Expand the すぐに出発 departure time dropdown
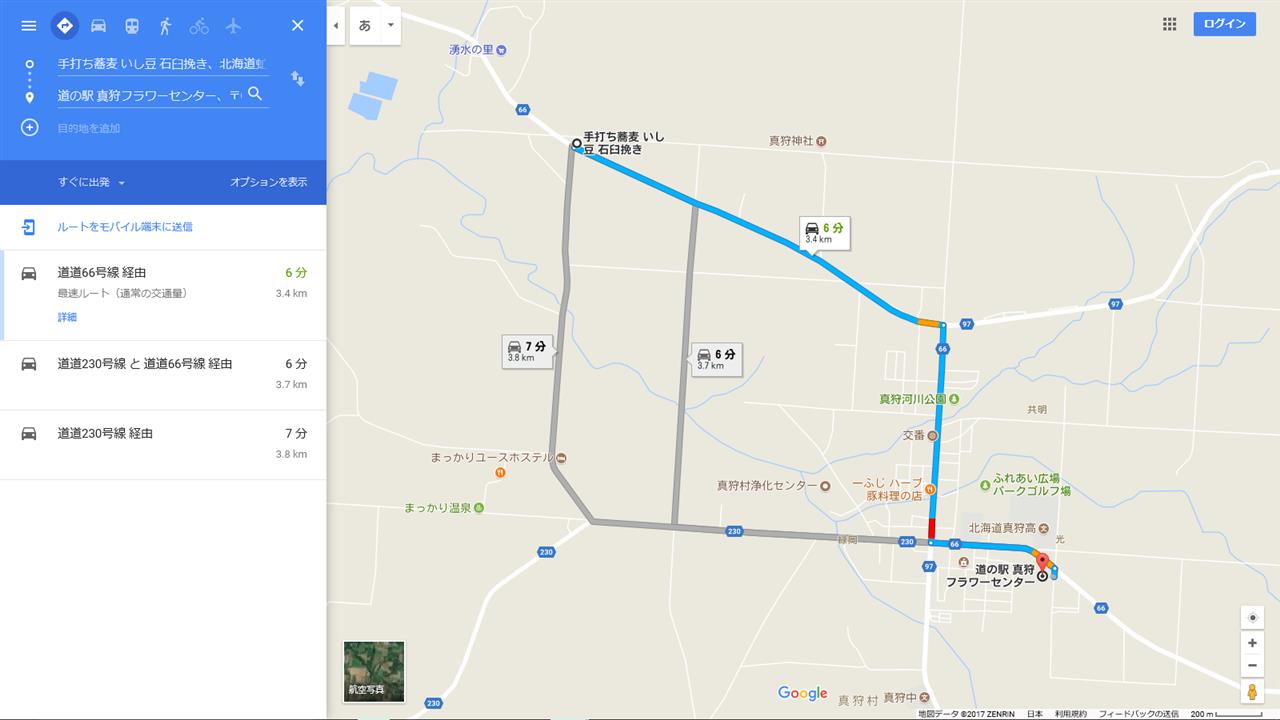The height and width of the screenshot is (720, 1280). click(x=91, y=182)
